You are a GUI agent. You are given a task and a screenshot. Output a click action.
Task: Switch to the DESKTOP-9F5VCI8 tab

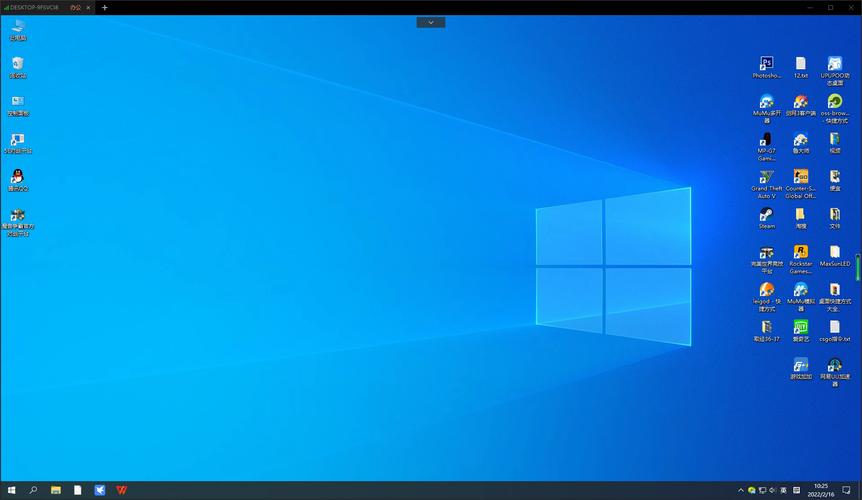(x=32, y=7)
